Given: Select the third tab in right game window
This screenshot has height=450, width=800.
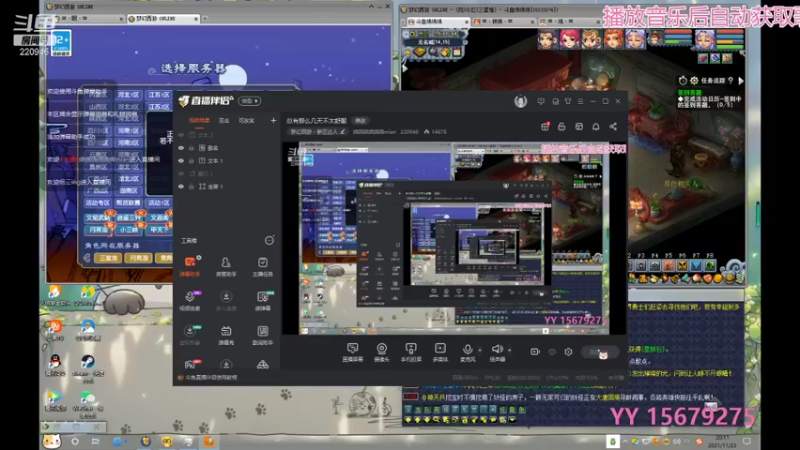Looking at the screenshot, I should pyautogui.click(x=569, y=21).
